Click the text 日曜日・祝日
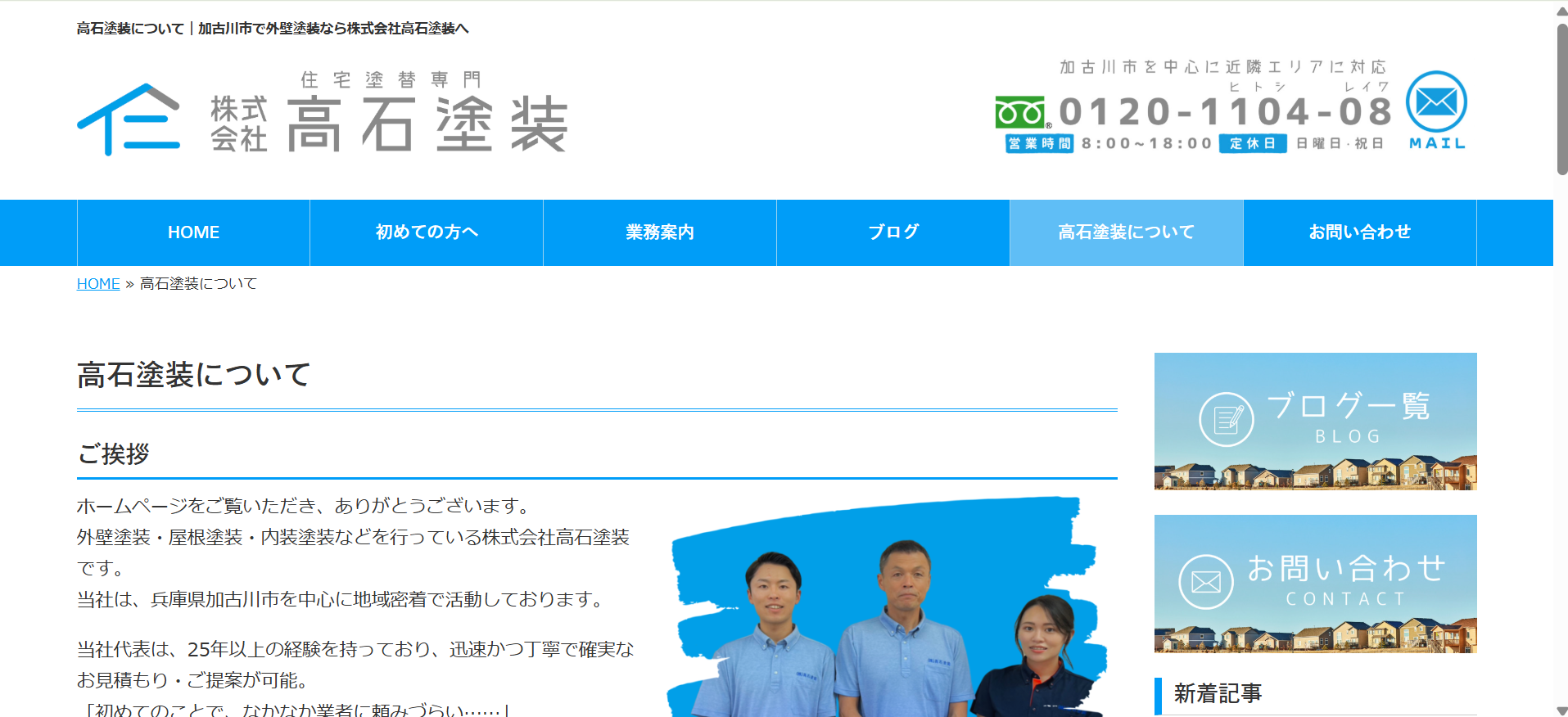1568x717 pixels. 1340,144
